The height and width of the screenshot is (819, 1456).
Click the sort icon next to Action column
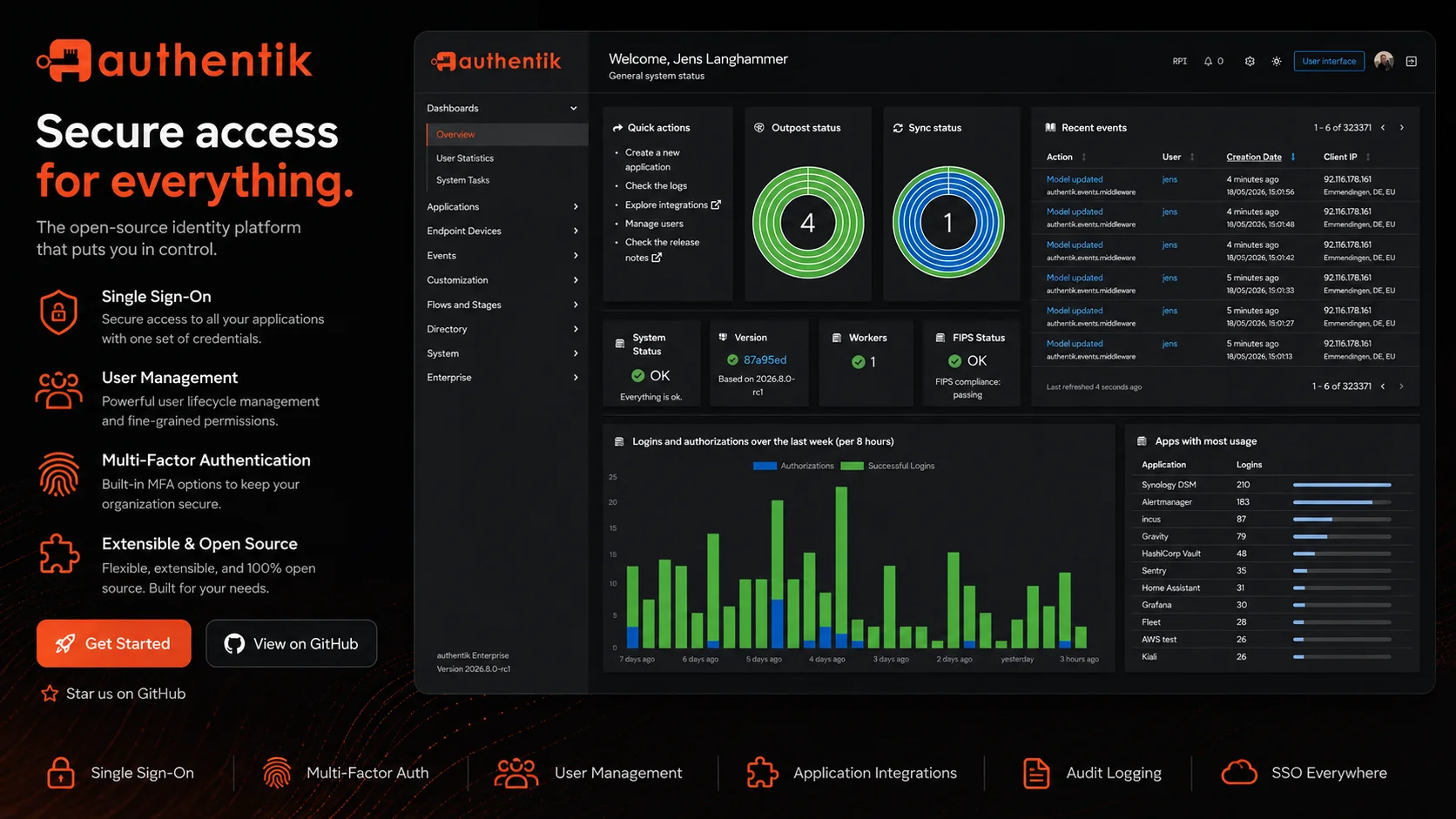pos(1084,158)
